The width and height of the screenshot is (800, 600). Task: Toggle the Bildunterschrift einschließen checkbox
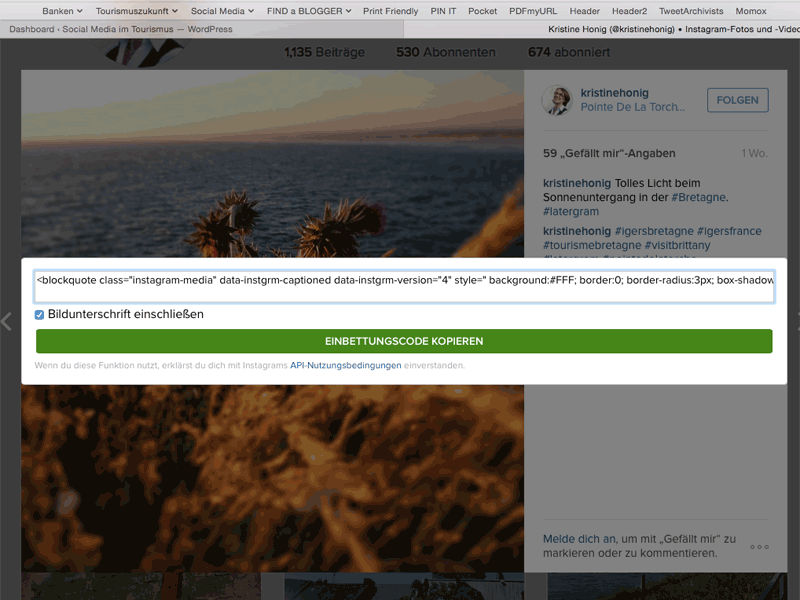[40, 314]
